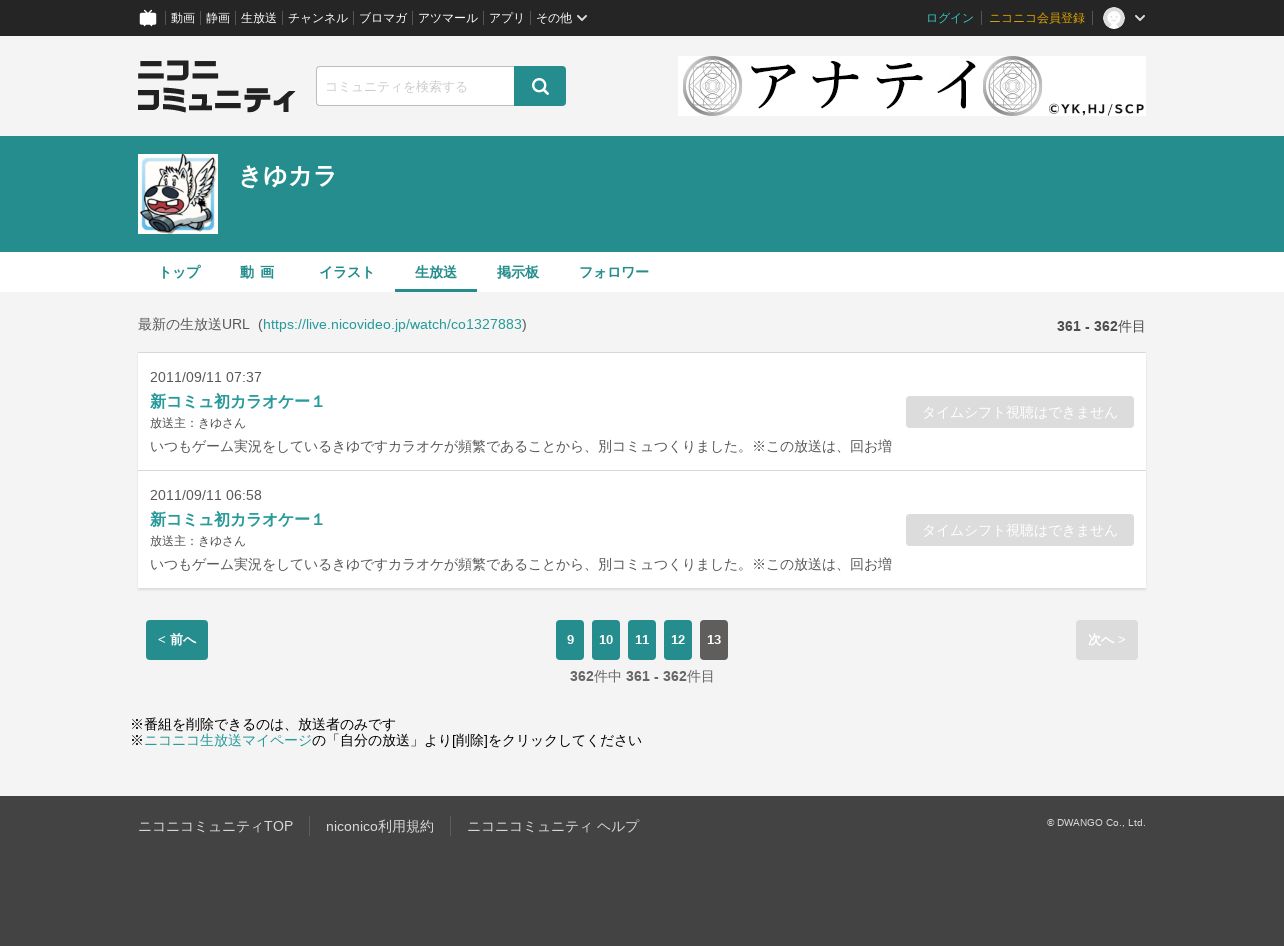Viewport: 1284px width, 946px height.
Task: Select current page 13
Action: [x=714, y=640]
